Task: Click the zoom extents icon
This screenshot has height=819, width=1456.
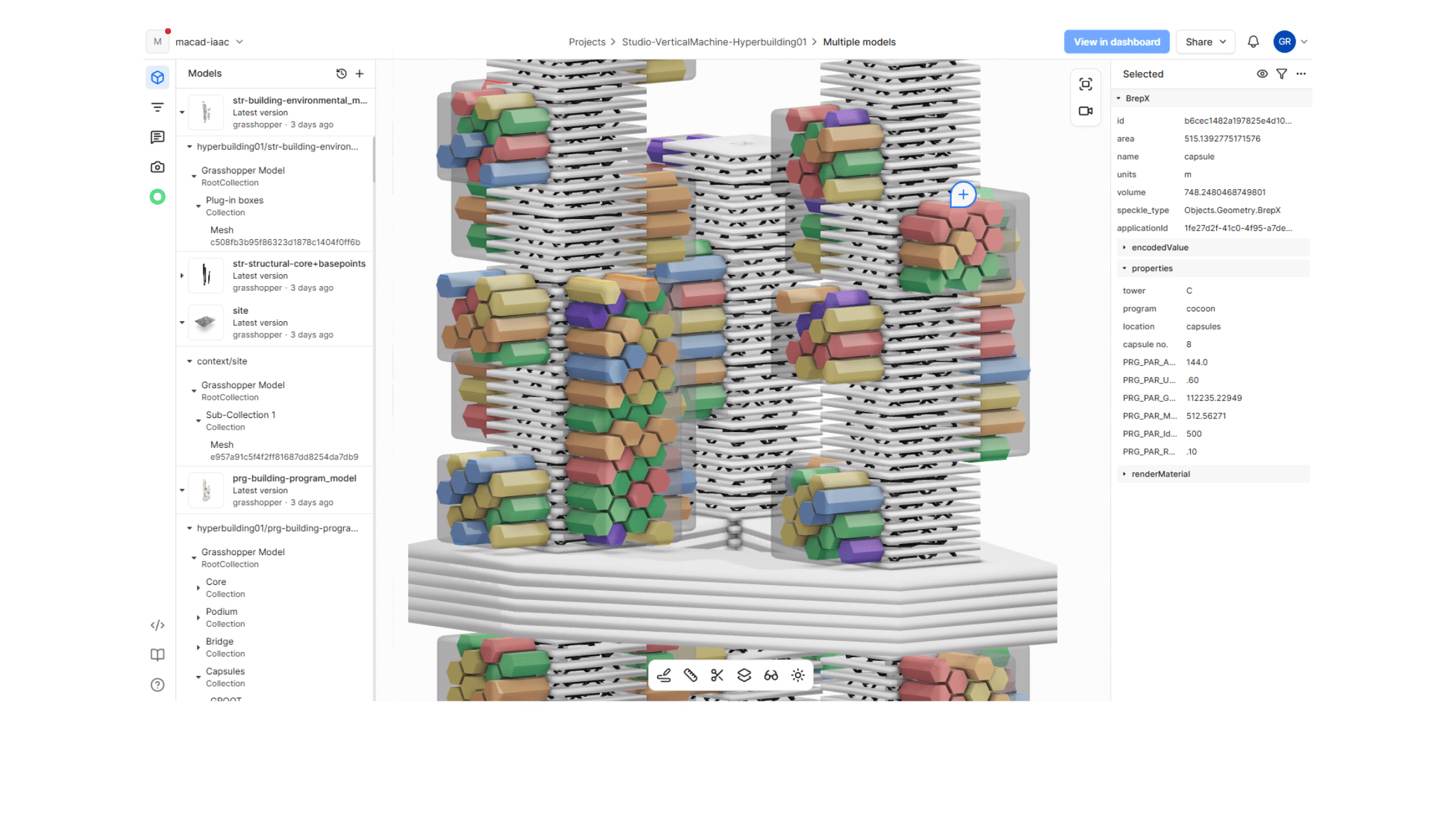Action: (x=1085, y=84)
